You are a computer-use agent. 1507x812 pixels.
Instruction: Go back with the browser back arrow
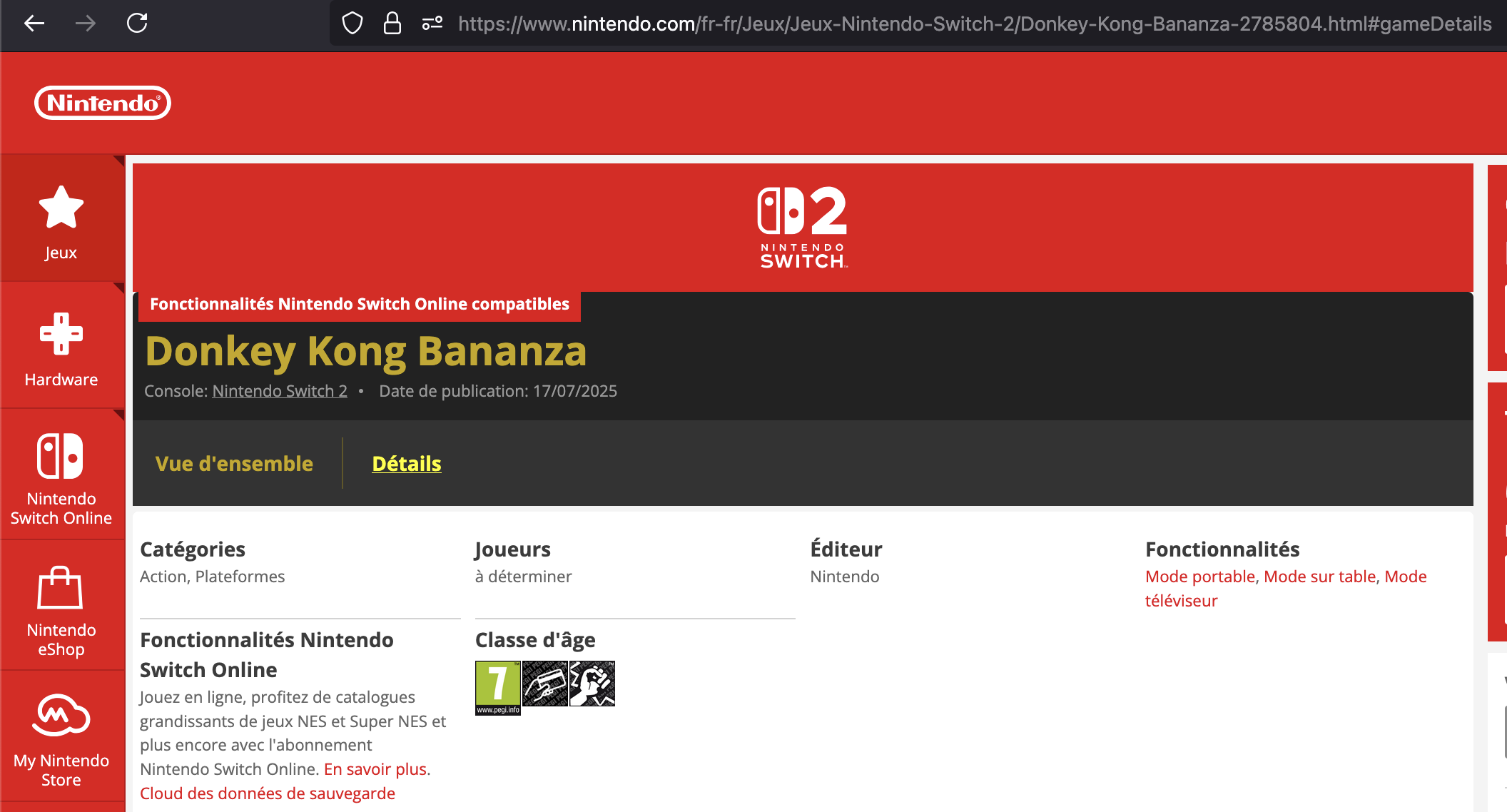(34, 24)
